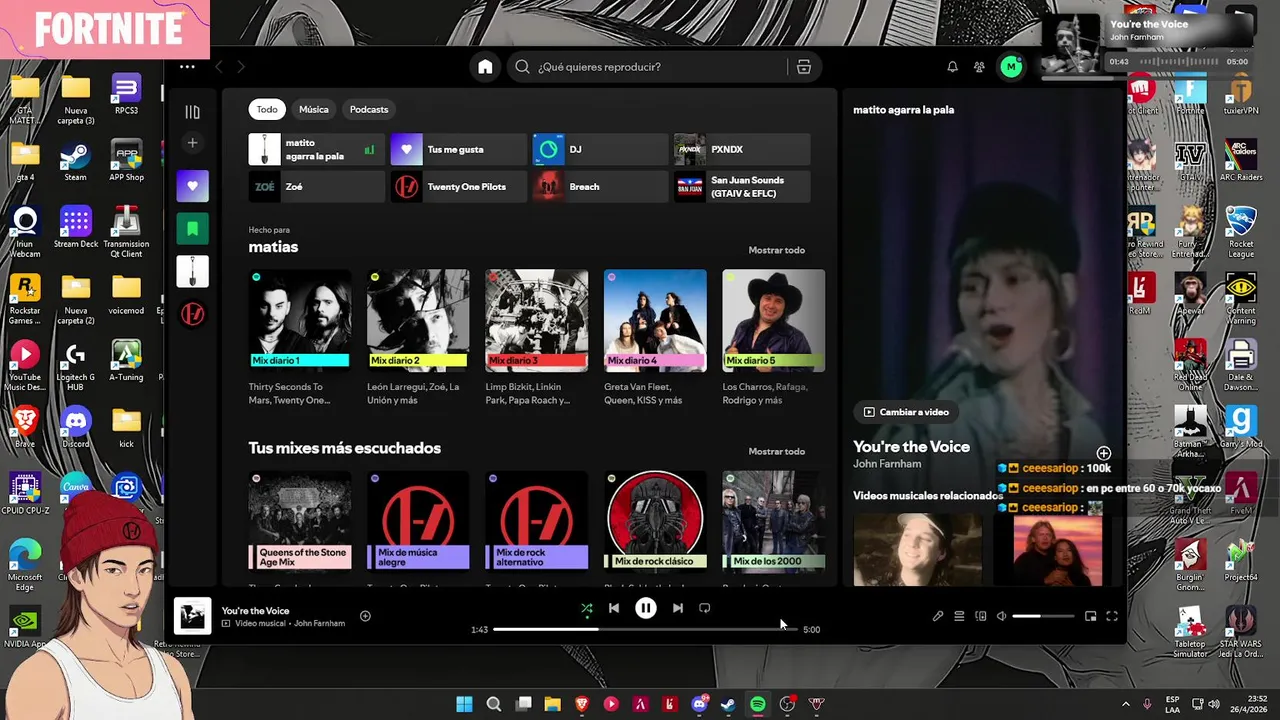
Task: Open Breach shortcut tile
Action: click(x=600, y=186)
